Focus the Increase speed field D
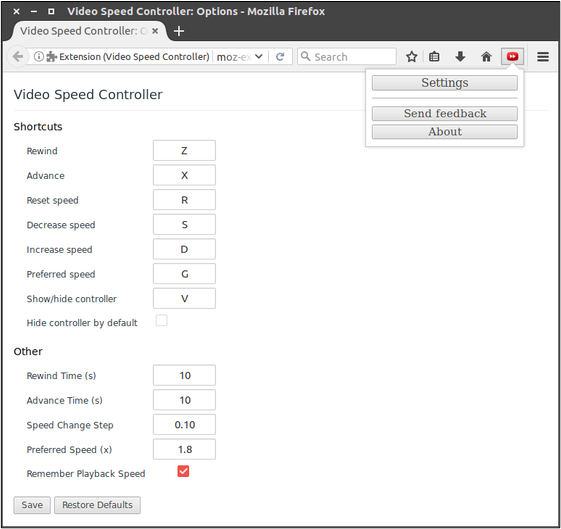 point(184,249)
